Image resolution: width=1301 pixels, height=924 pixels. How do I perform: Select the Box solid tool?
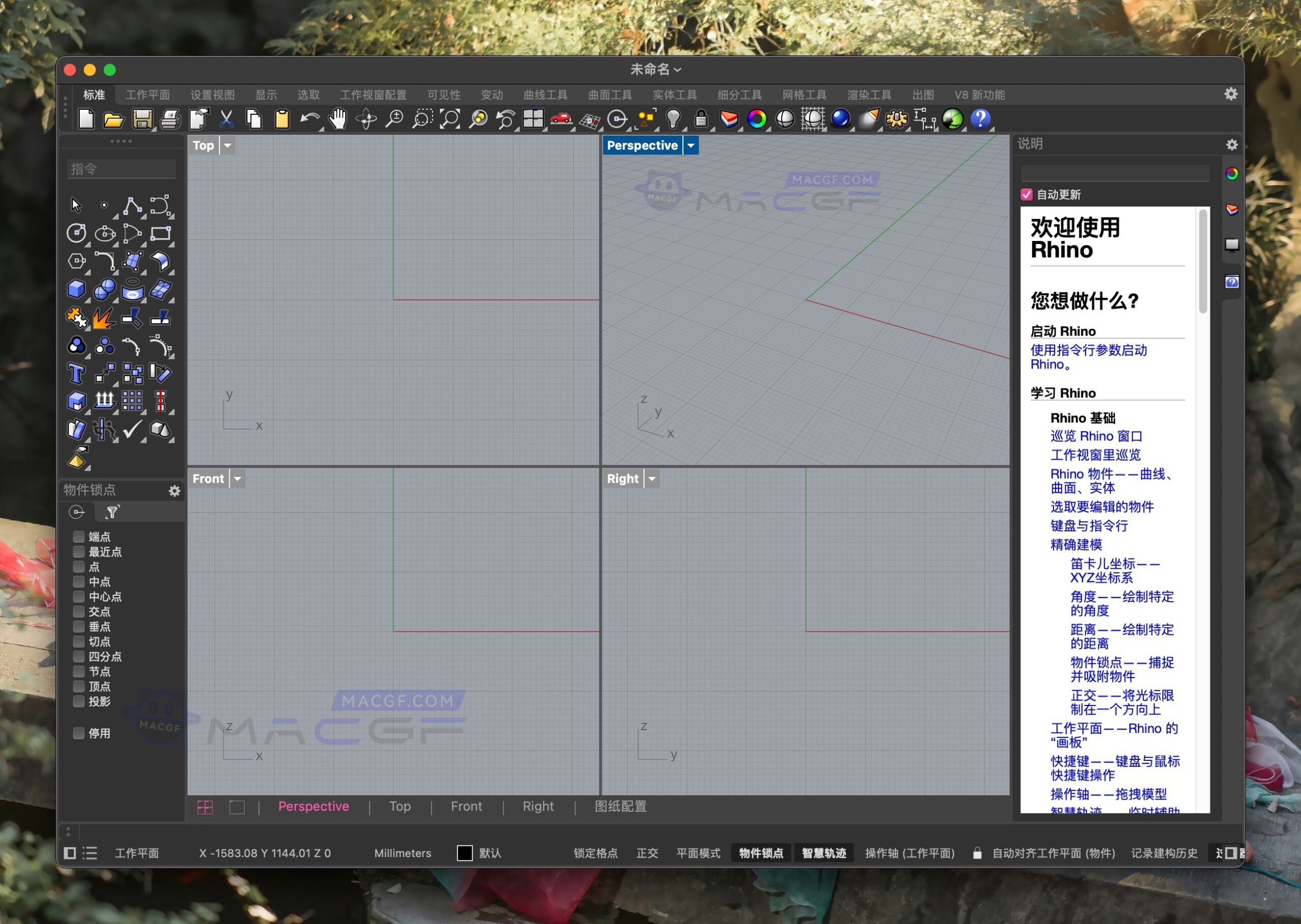[x=76, y=289]
